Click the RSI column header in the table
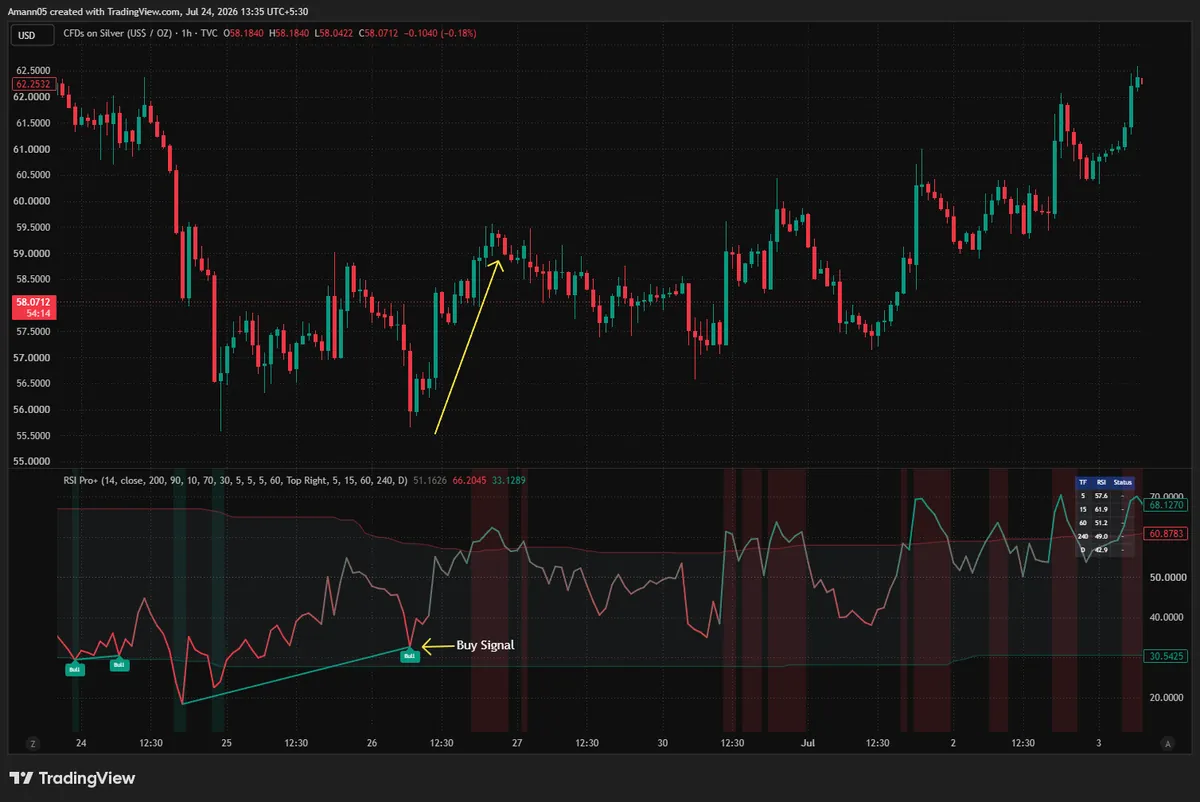This screenshot has height=802, width=1200. coord(1101,482)
